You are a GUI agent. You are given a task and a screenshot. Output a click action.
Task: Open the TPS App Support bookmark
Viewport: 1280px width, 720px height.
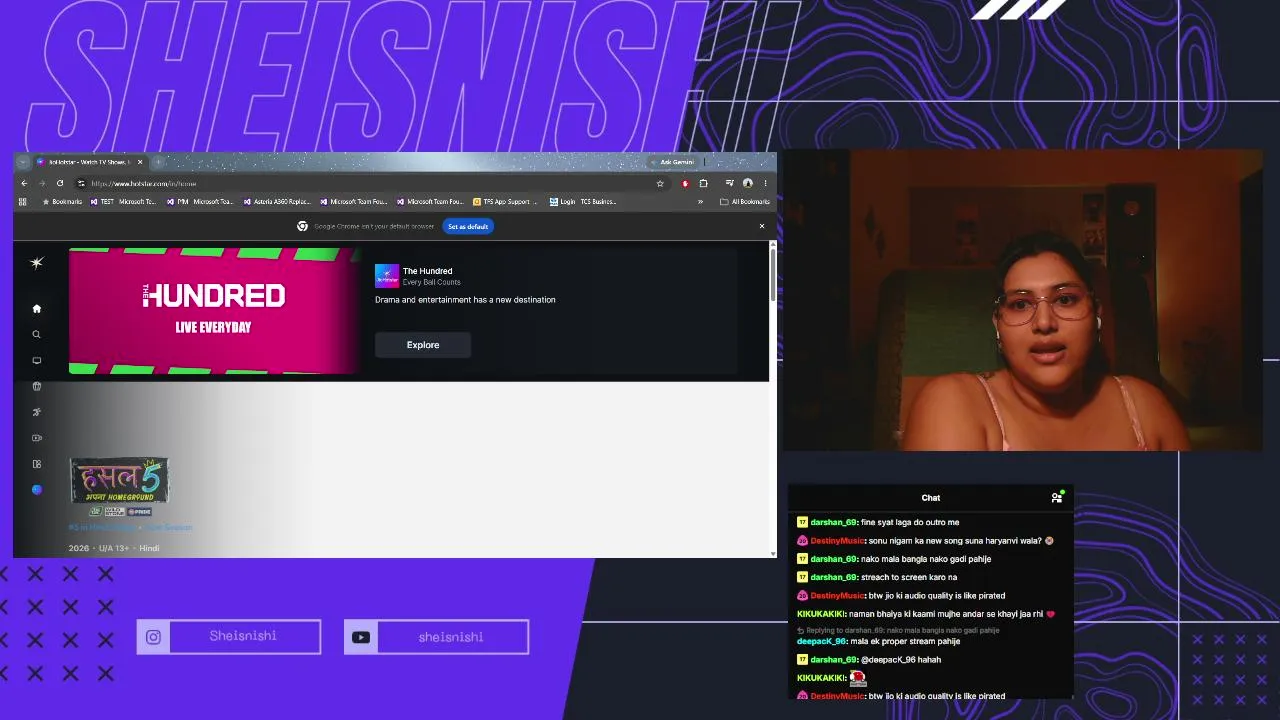tap(505, 202)
